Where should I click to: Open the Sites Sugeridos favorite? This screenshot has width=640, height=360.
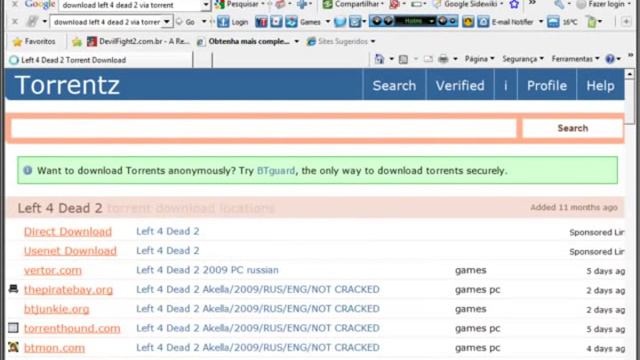pos(341,41)
